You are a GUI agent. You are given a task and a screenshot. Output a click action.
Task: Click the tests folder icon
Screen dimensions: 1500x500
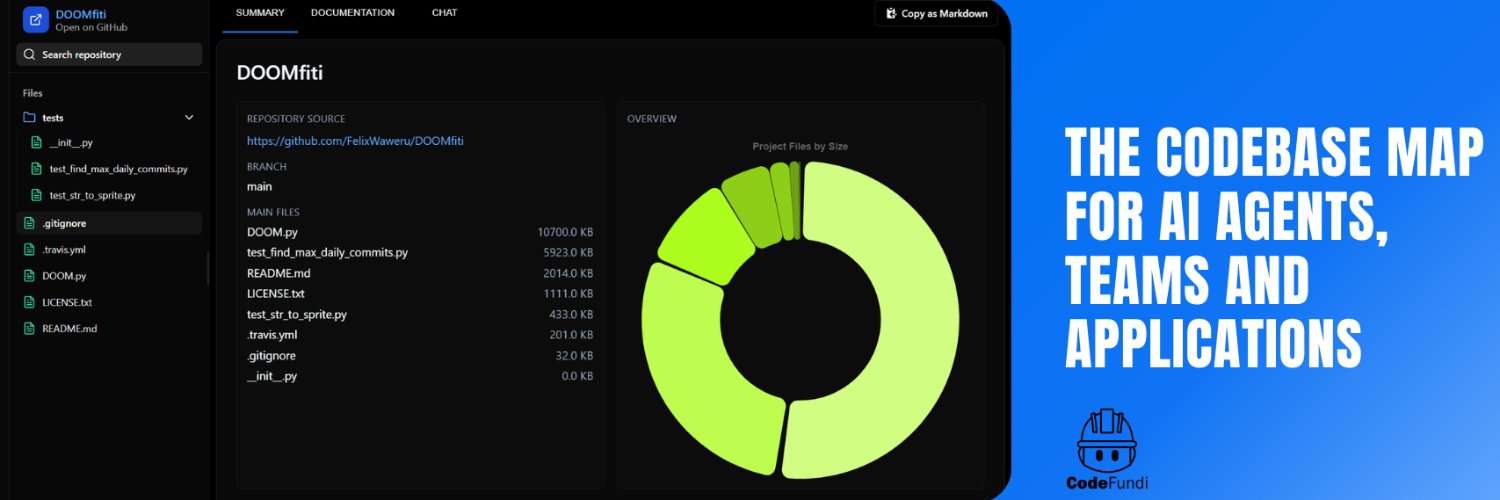coord(30,118)
